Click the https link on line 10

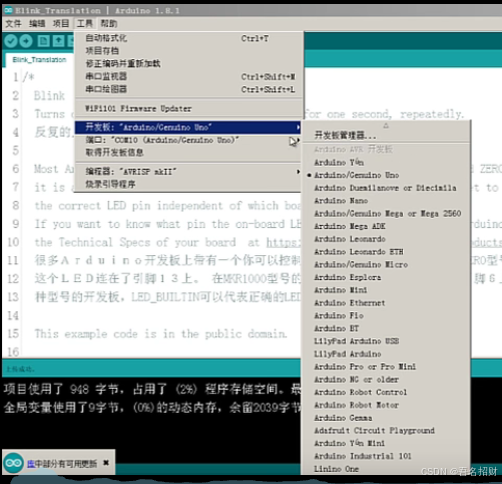[283, 242]
